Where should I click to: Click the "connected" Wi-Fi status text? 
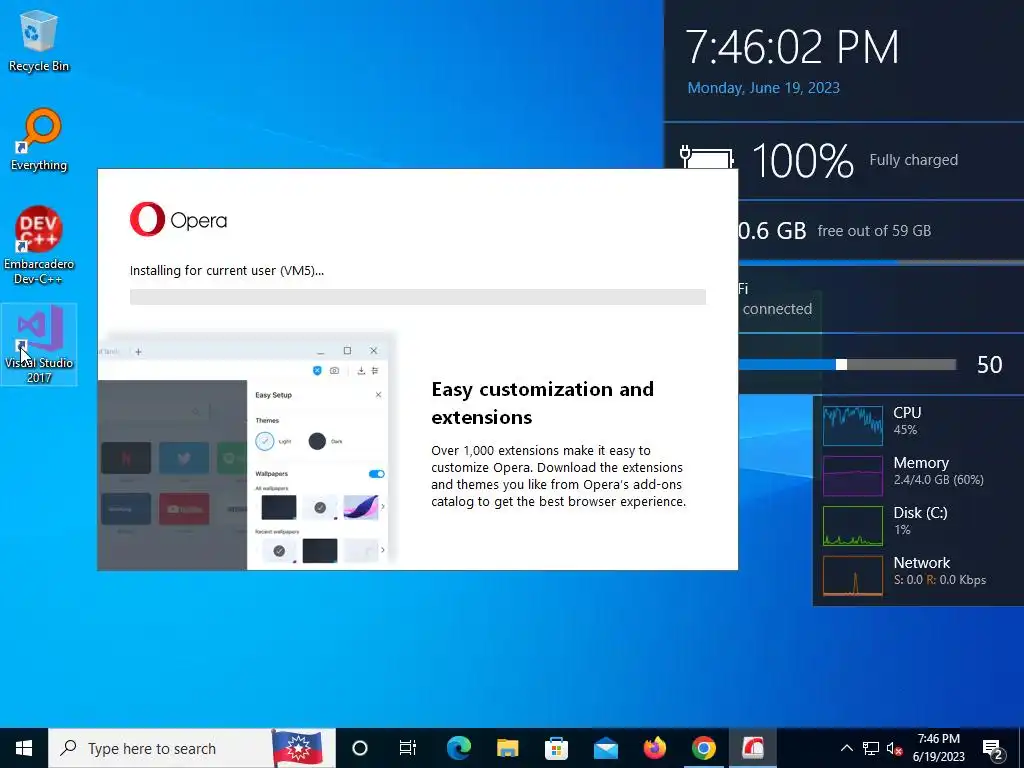pos(777,309)
